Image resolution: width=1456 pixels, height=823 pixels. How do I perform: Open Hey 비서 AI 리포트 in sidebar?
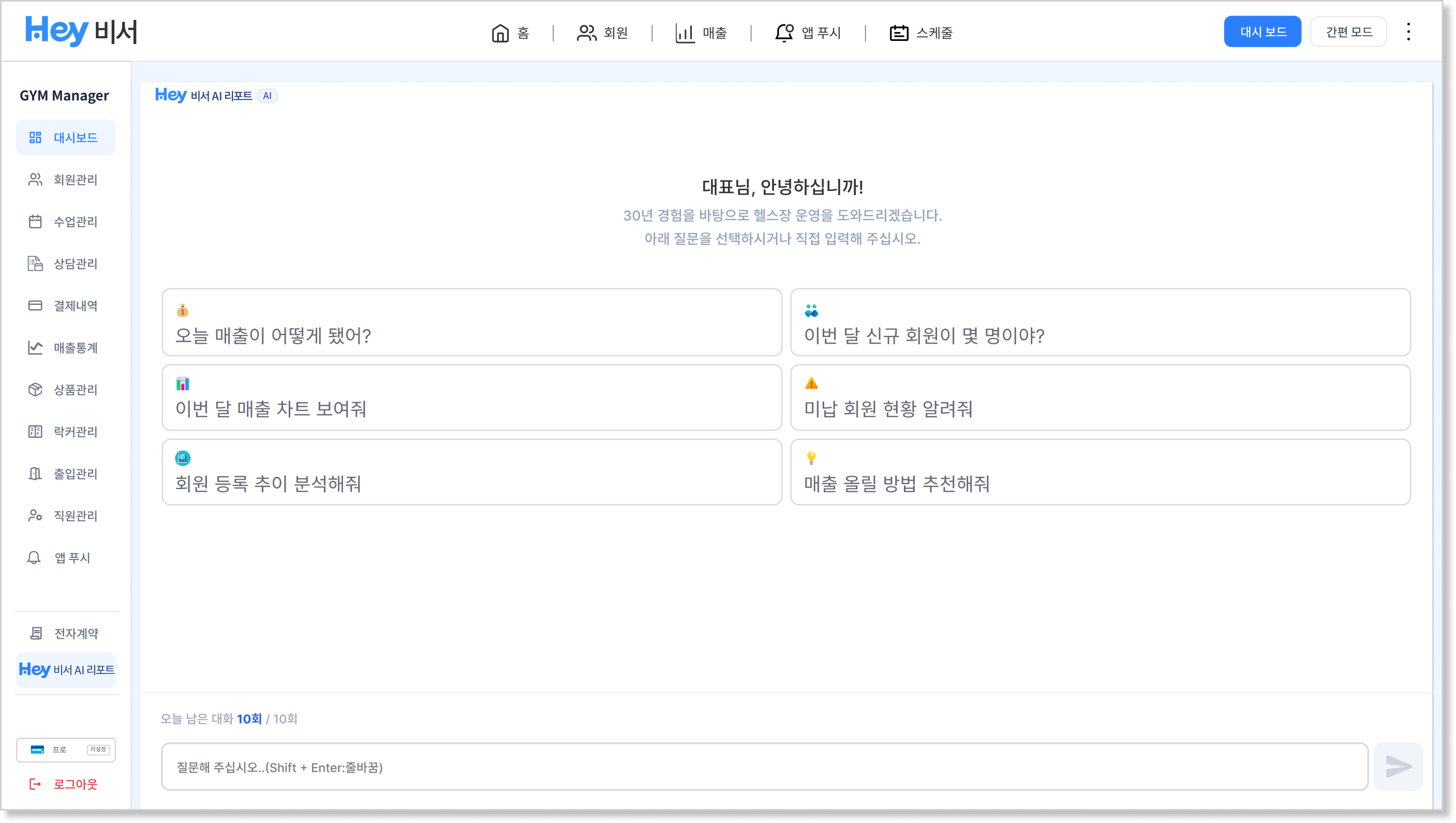[x=66, y=670]
